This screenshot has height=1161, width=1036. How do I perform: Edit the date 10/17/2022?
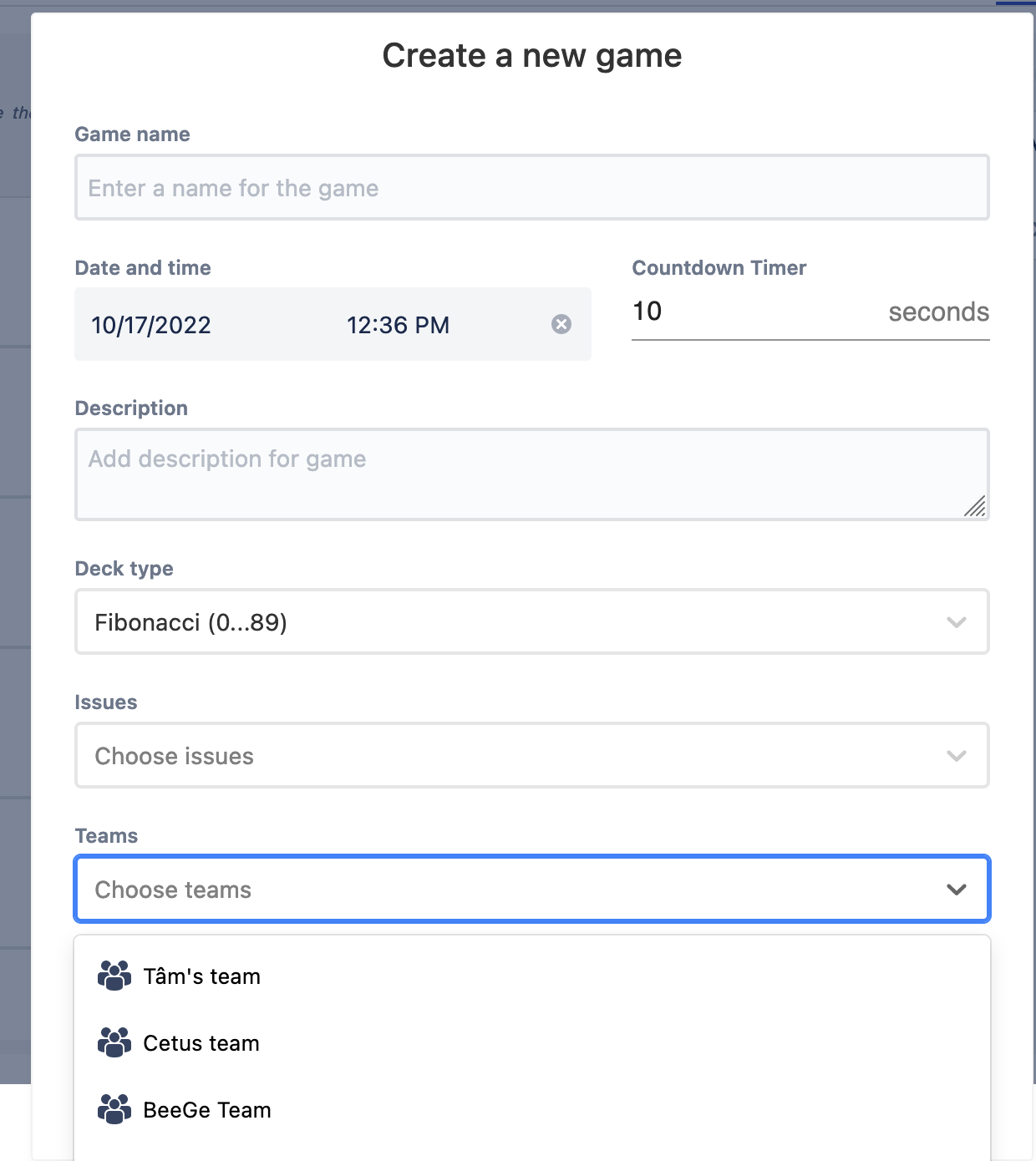[151, 325]
